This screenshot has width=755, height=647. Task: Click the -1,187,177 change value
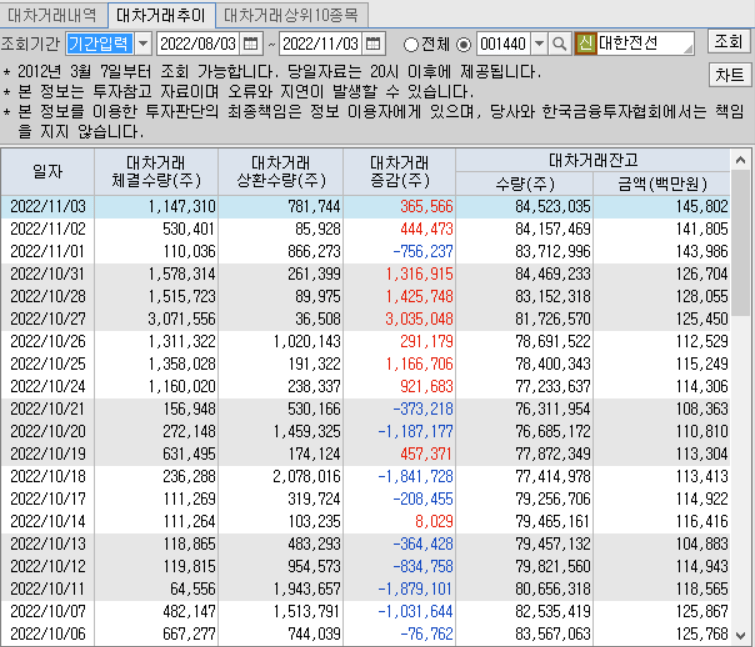click(416, 431)
